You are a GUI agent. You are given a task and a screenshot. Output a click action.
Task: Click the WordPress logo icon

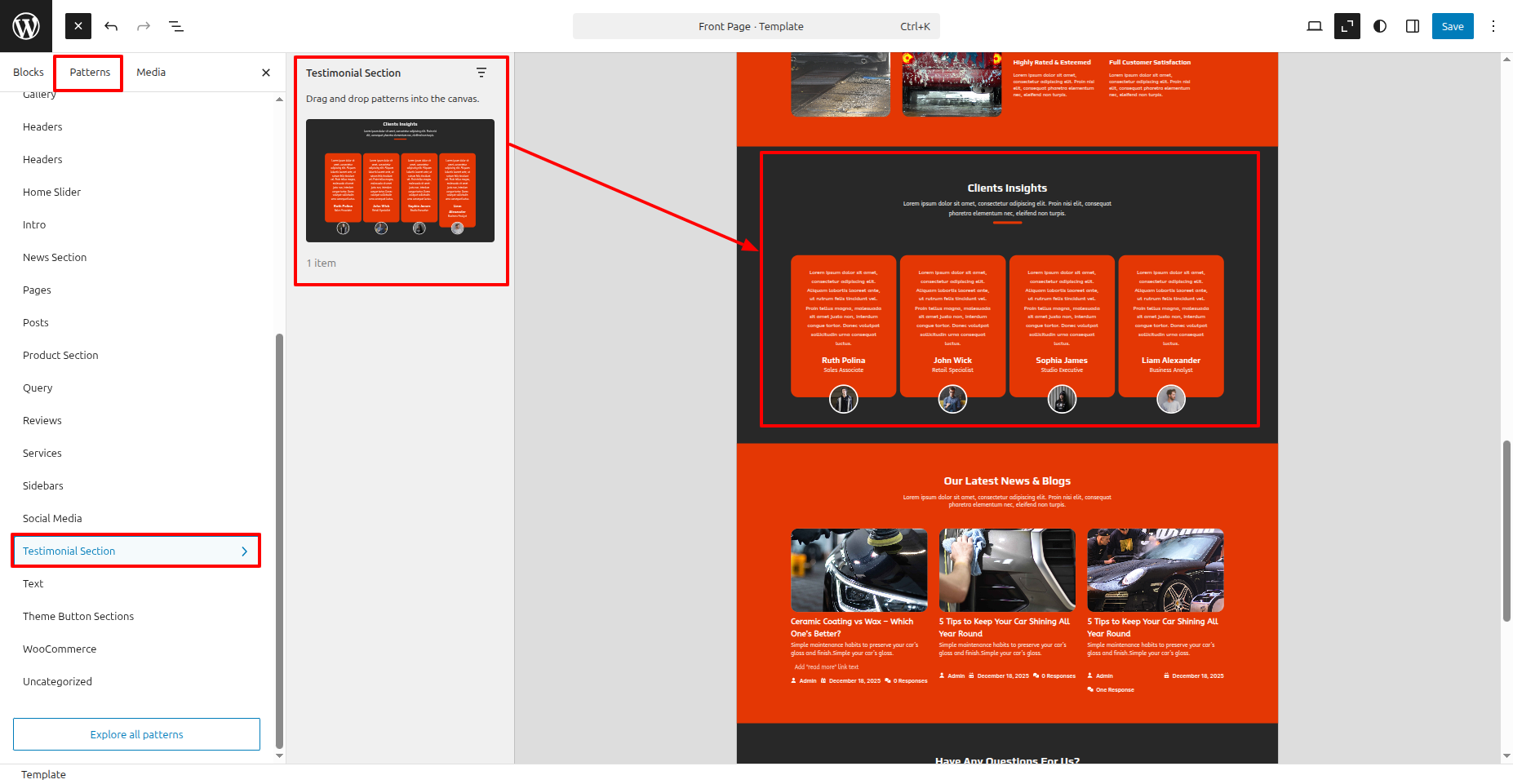(x=26, y=26)
